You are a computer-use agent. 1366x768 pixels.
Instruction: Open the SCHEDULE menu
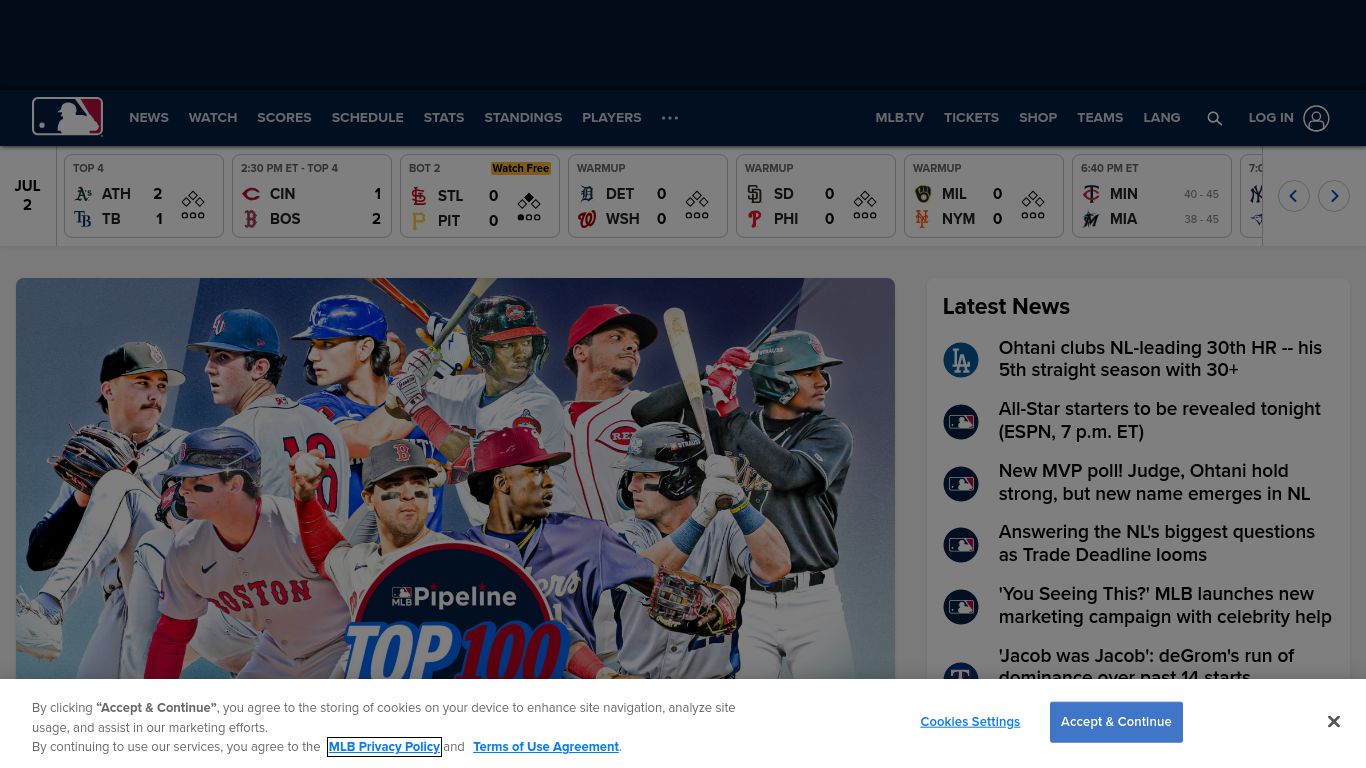(x=367, y=118)
